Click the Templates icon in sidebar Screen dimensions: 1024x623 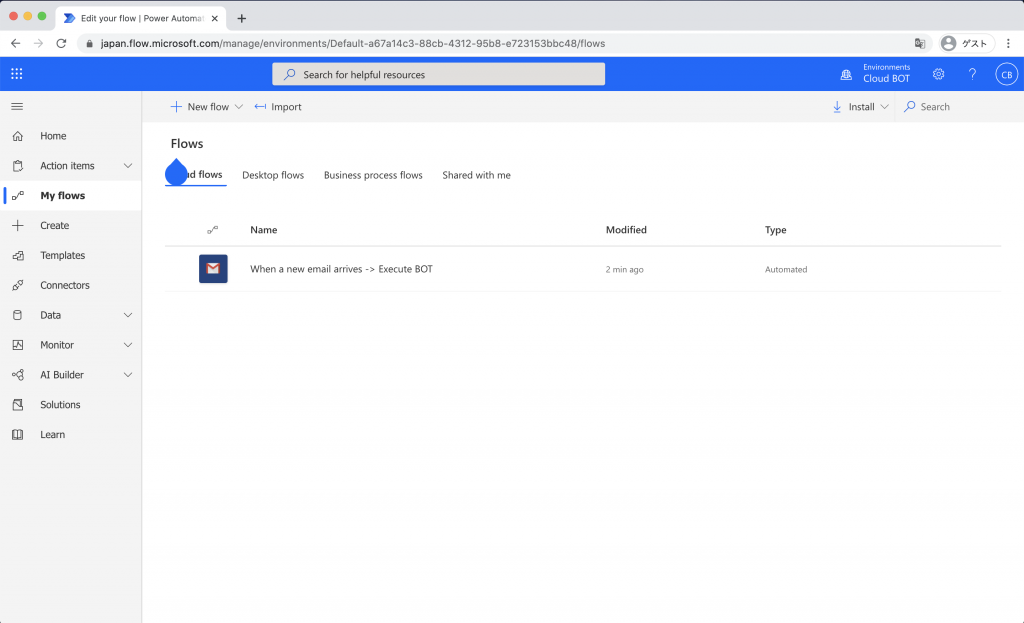18,255
